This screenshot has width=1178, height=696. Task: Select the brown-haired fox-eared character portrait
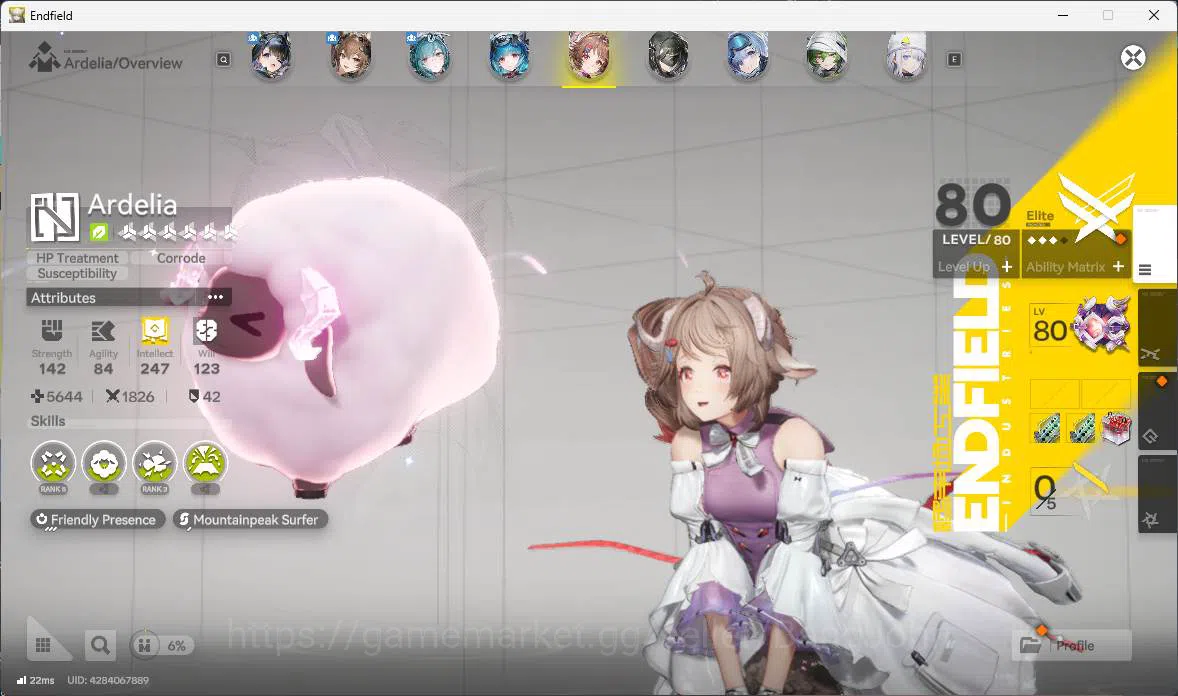(x=350, y=56)
